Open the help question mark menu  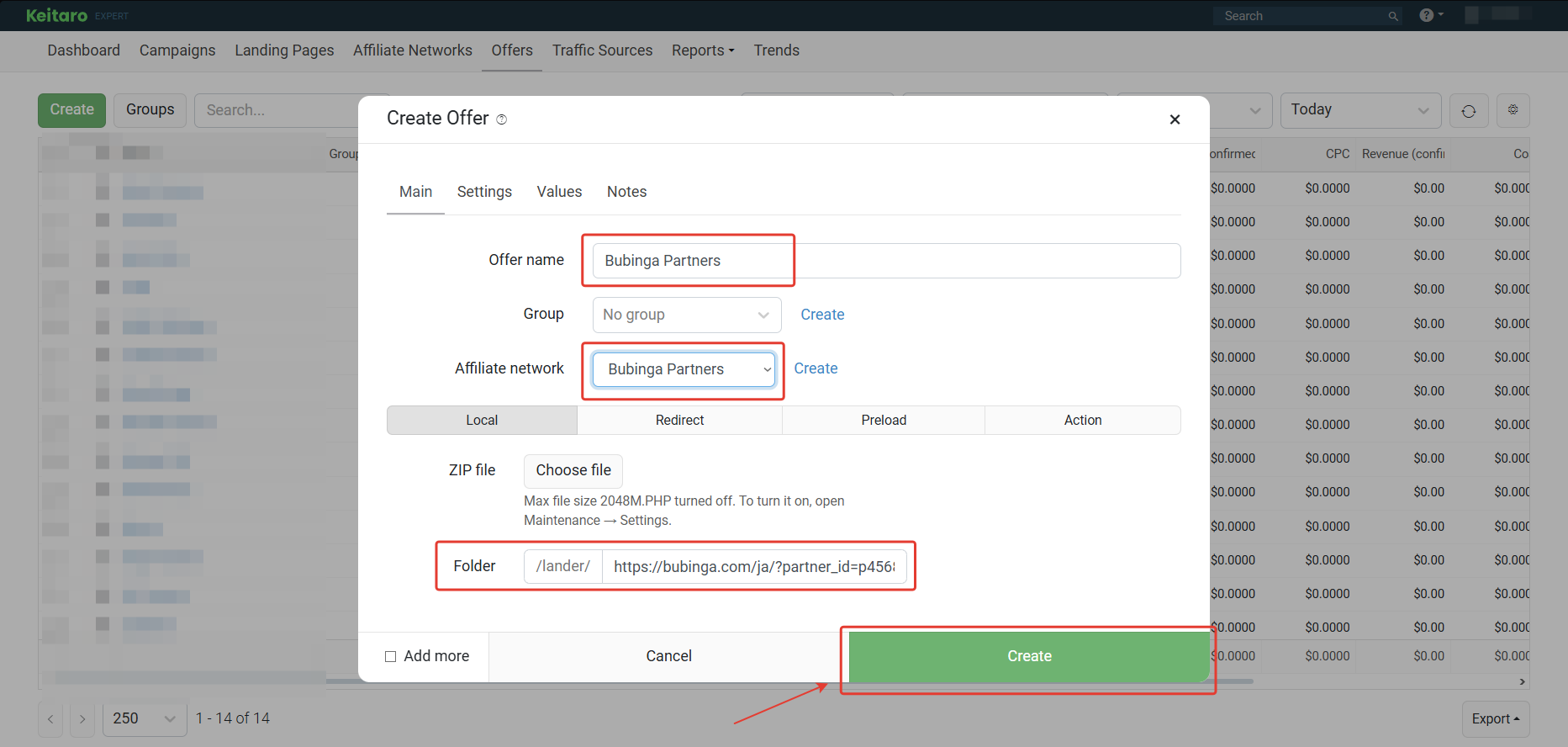(1431, 15)
